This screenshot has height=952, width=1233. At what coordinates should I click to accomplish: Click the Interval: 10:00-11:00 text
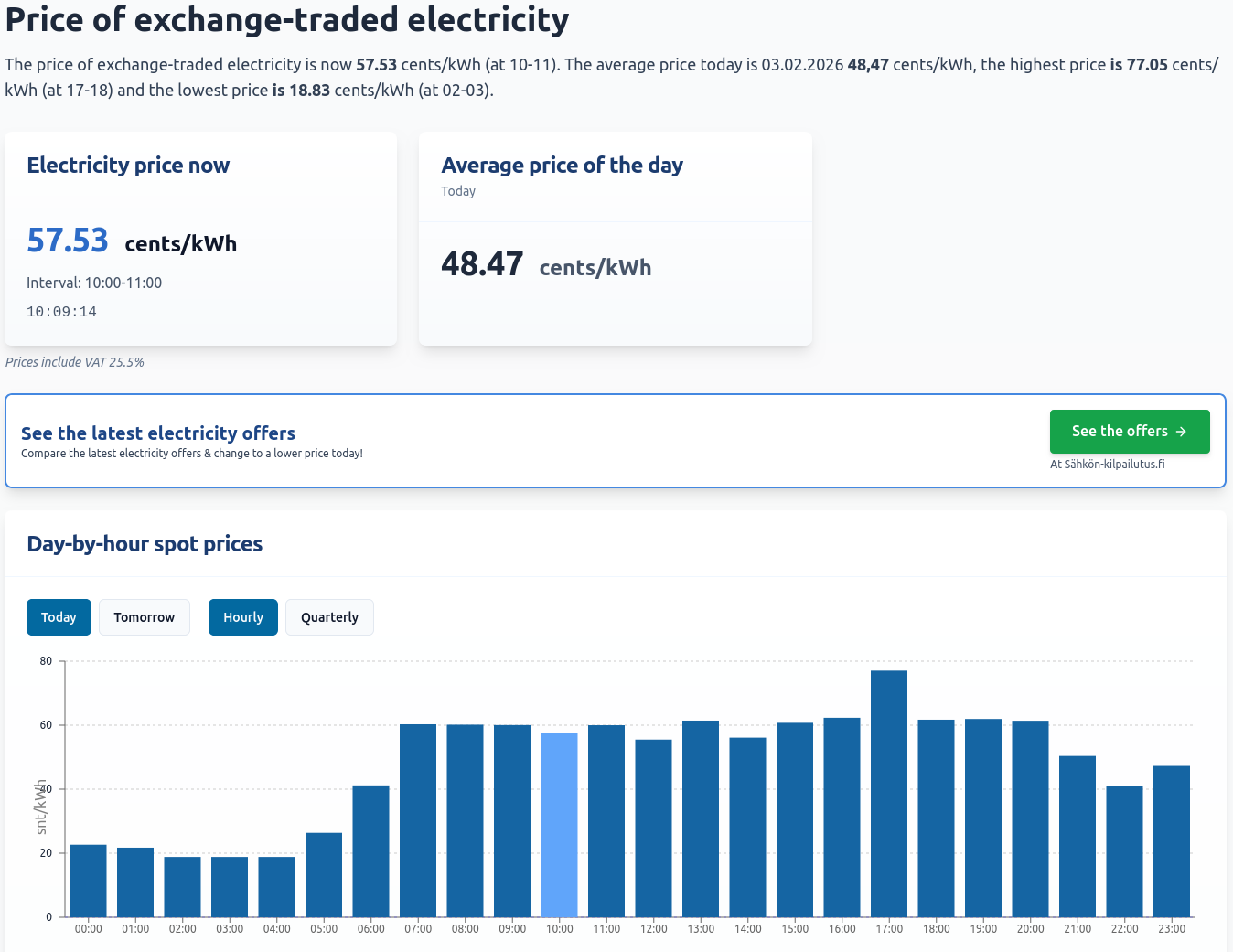(x=94, y=283)
